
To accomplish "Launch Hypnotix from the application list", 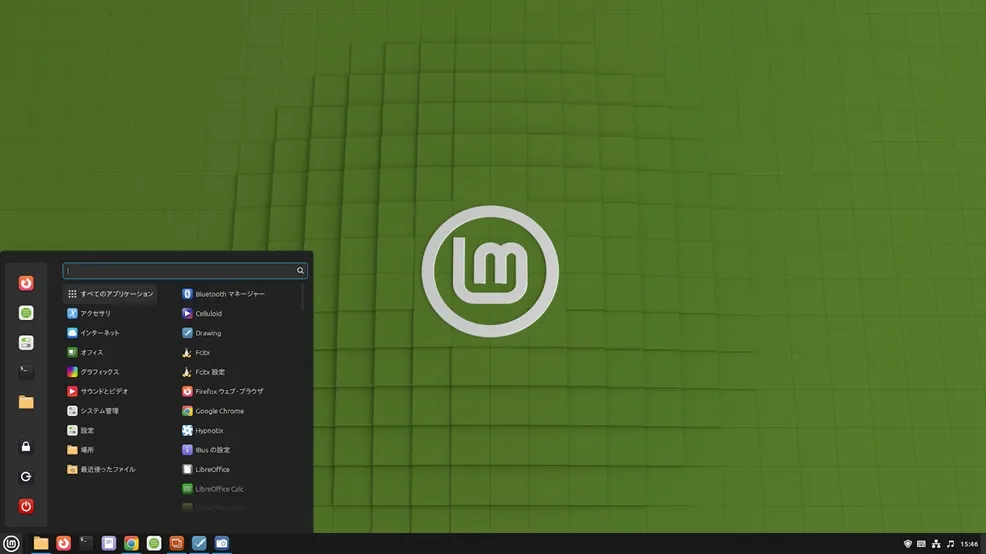I will click(x=209, y=430).
